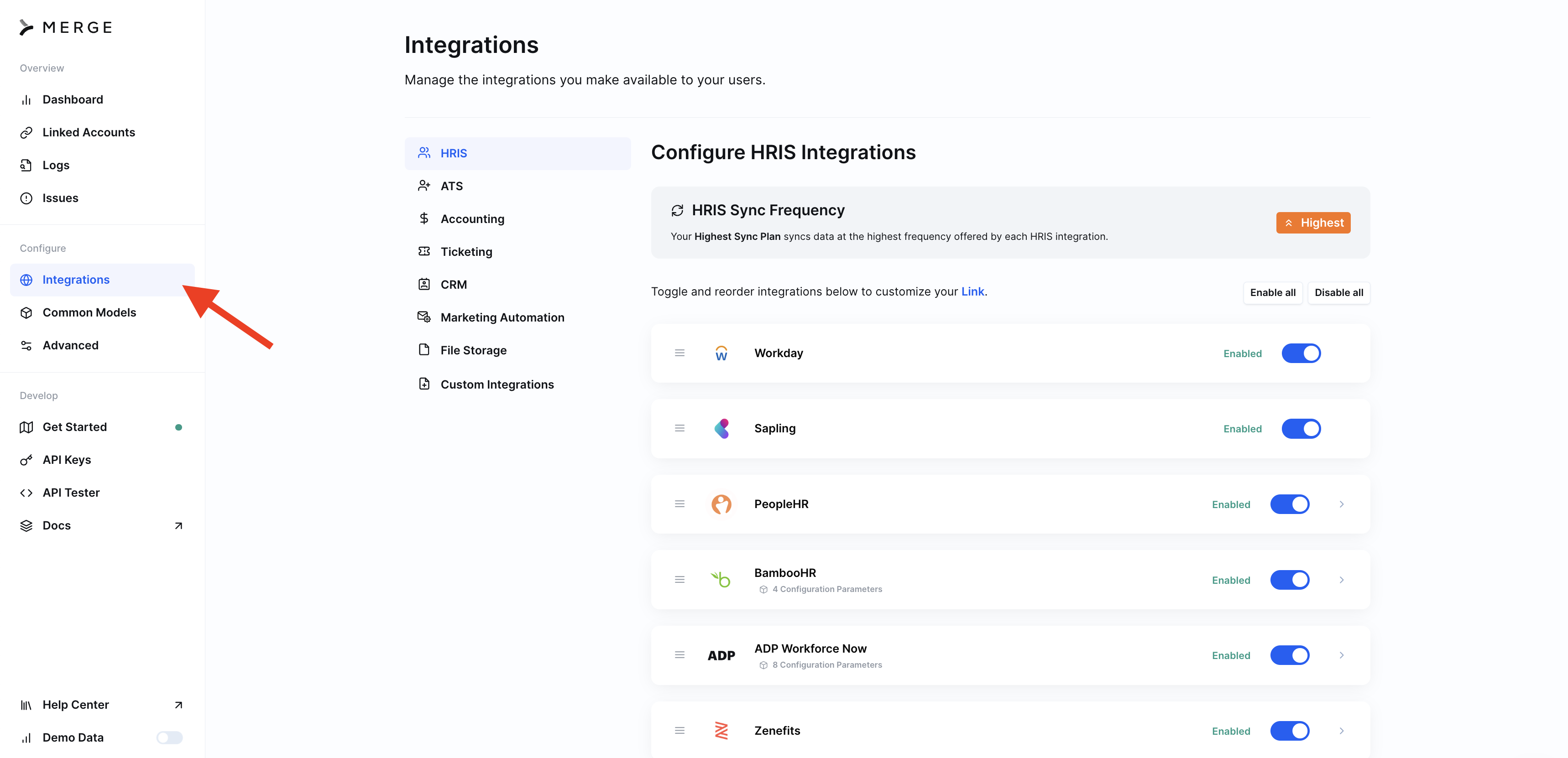The height and width of the screenshot is (758, 1568).
Task: Expand PeopleHR details chevron
Action: 1341,504
